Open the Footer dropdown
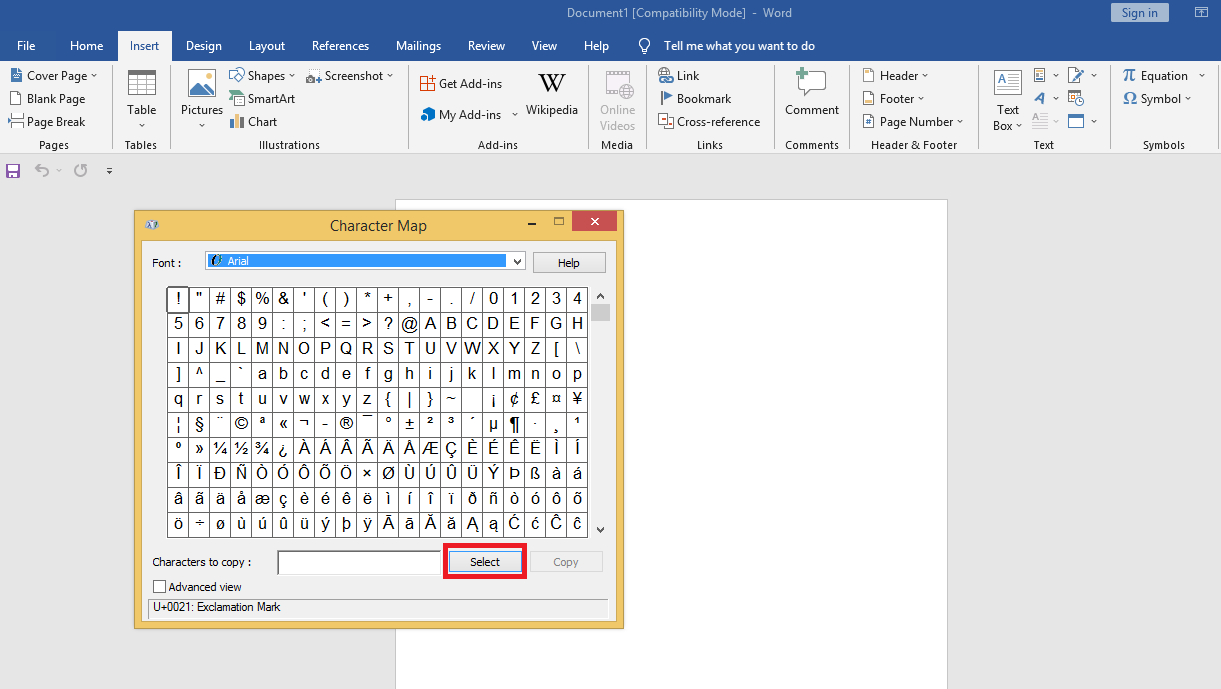The height and width of the screenshot is (689, 1221). [893, 99]
